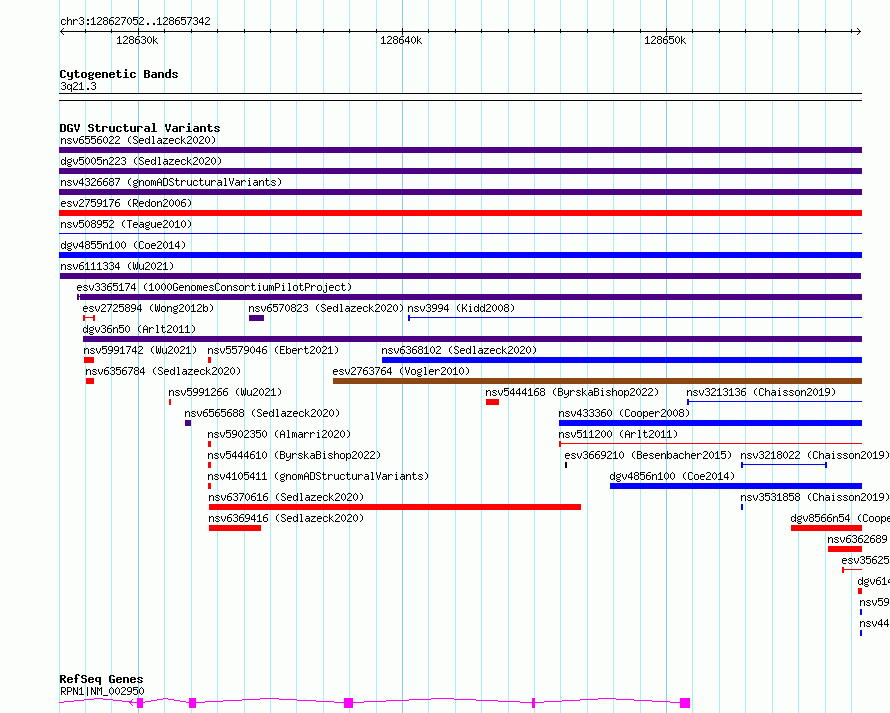
Task: Click 128650k ruler position label
Action: [x=665, y=40]
